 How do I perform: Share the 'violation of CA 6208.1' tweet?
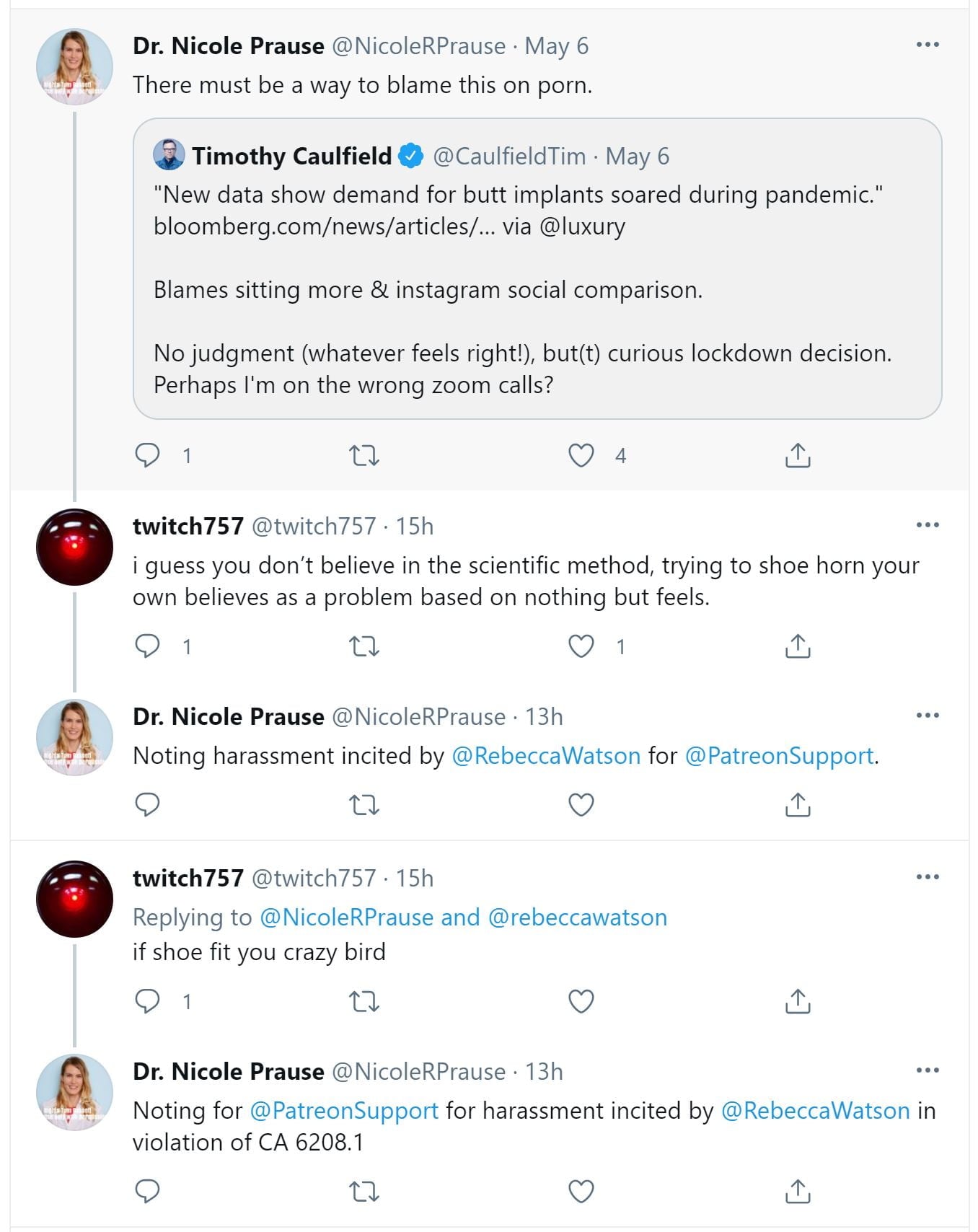click(797, 1191)
